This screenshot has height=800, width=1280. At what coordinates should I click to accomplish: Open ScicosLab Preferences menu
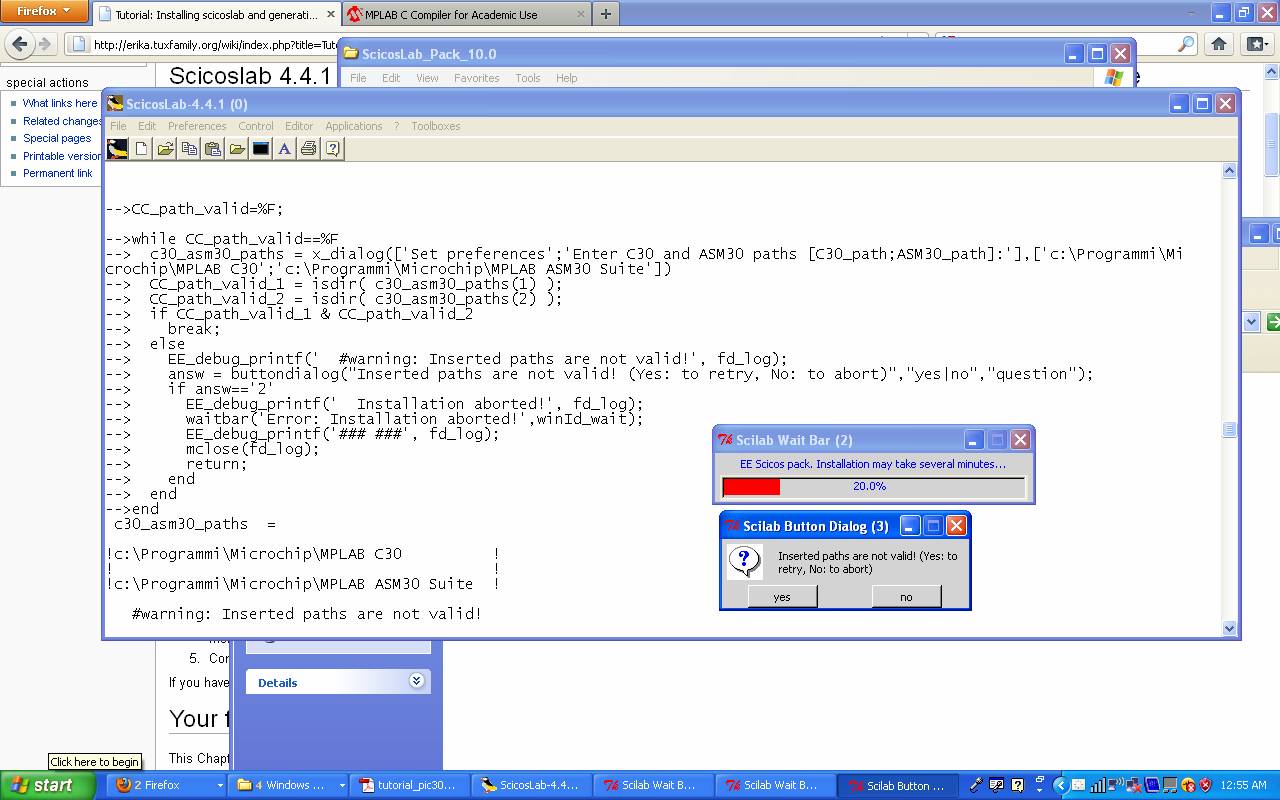click(x=197, y=126)
